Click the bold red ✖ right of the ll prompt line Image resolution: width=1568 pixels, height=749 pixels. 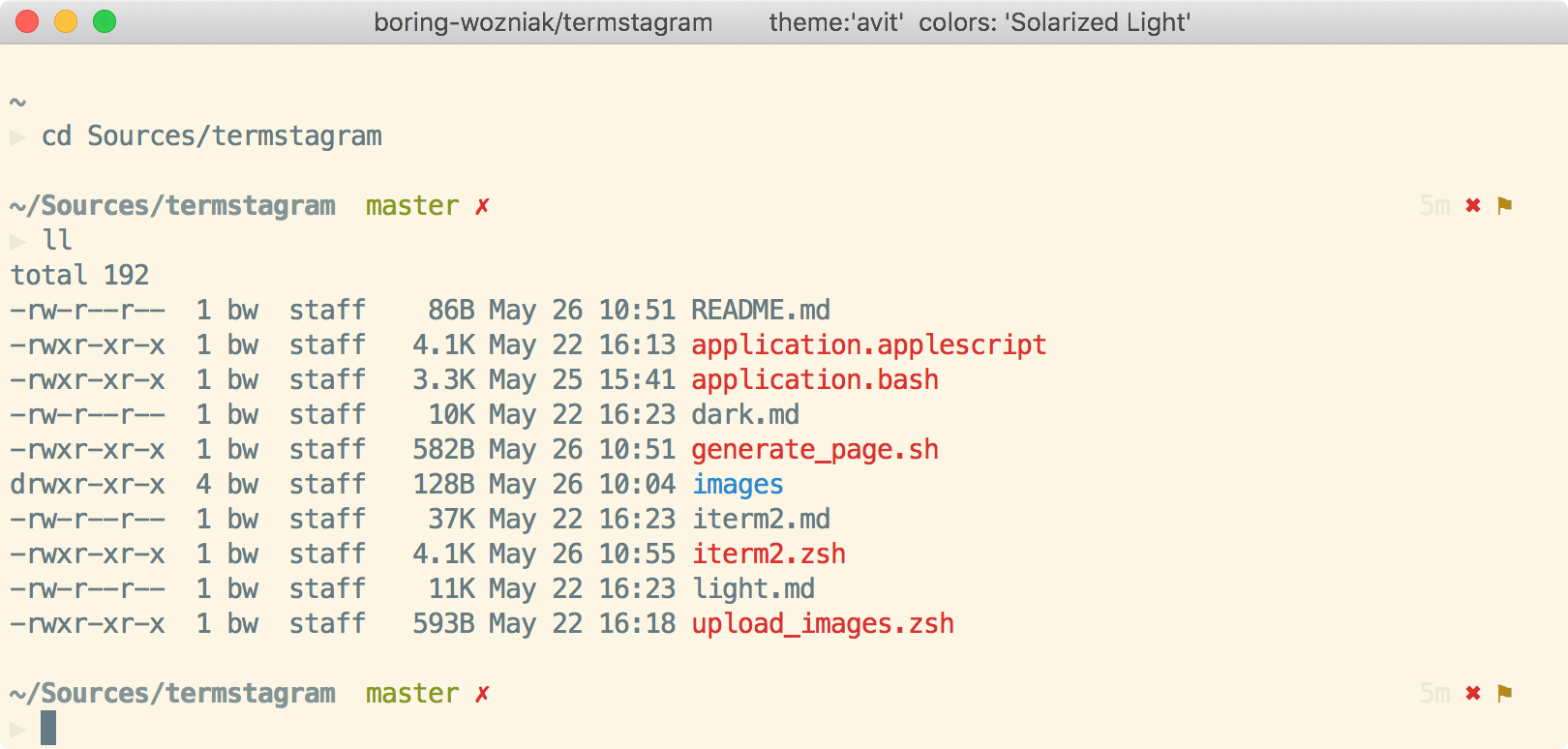click(x=1473, y=205)
